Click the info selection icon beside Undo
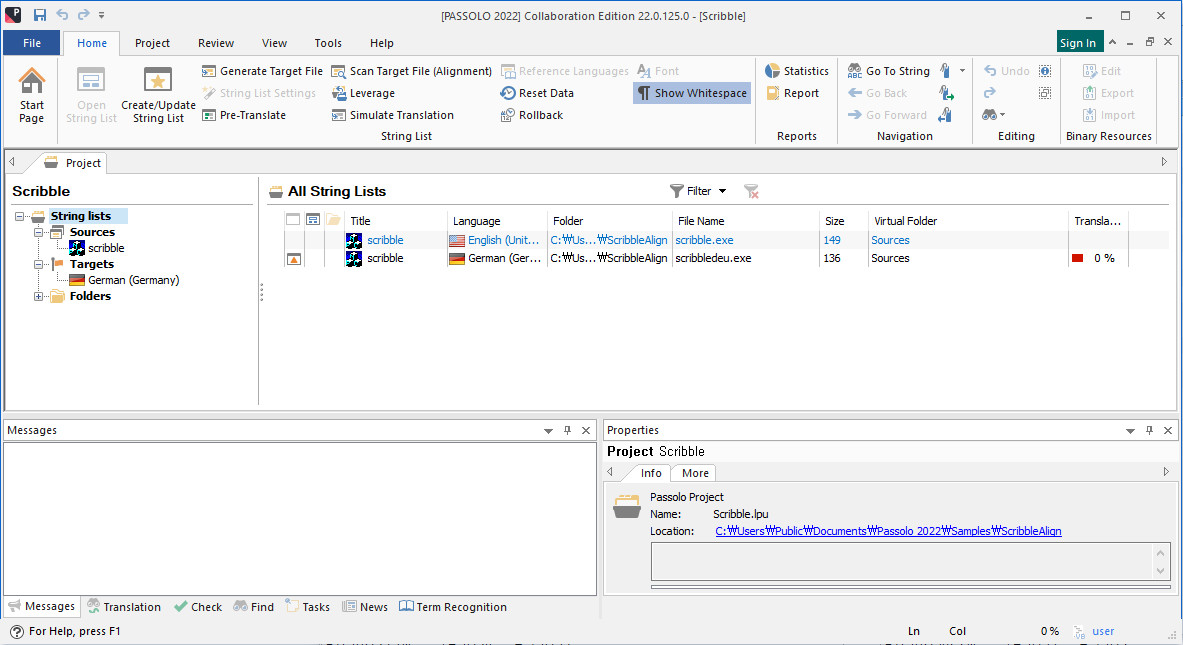The width and height of the screenshot is (1183, 645). pyautogui.click(x=1045, y=71)
